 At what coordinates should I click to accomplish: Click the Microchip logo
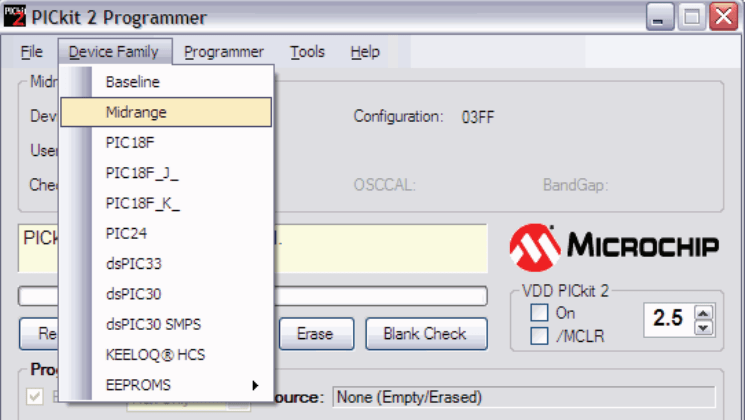click(615, 245)
